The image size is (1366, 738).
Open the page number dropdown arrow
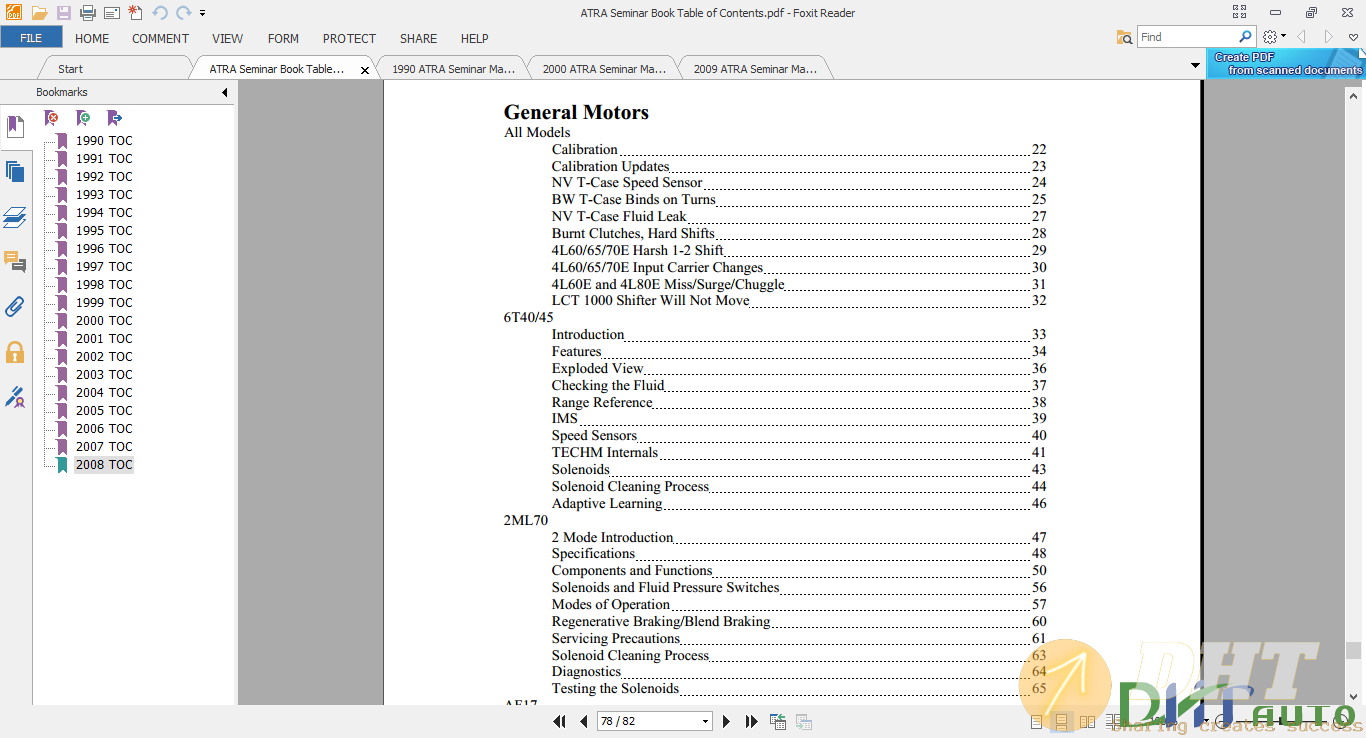coord(705,721)
